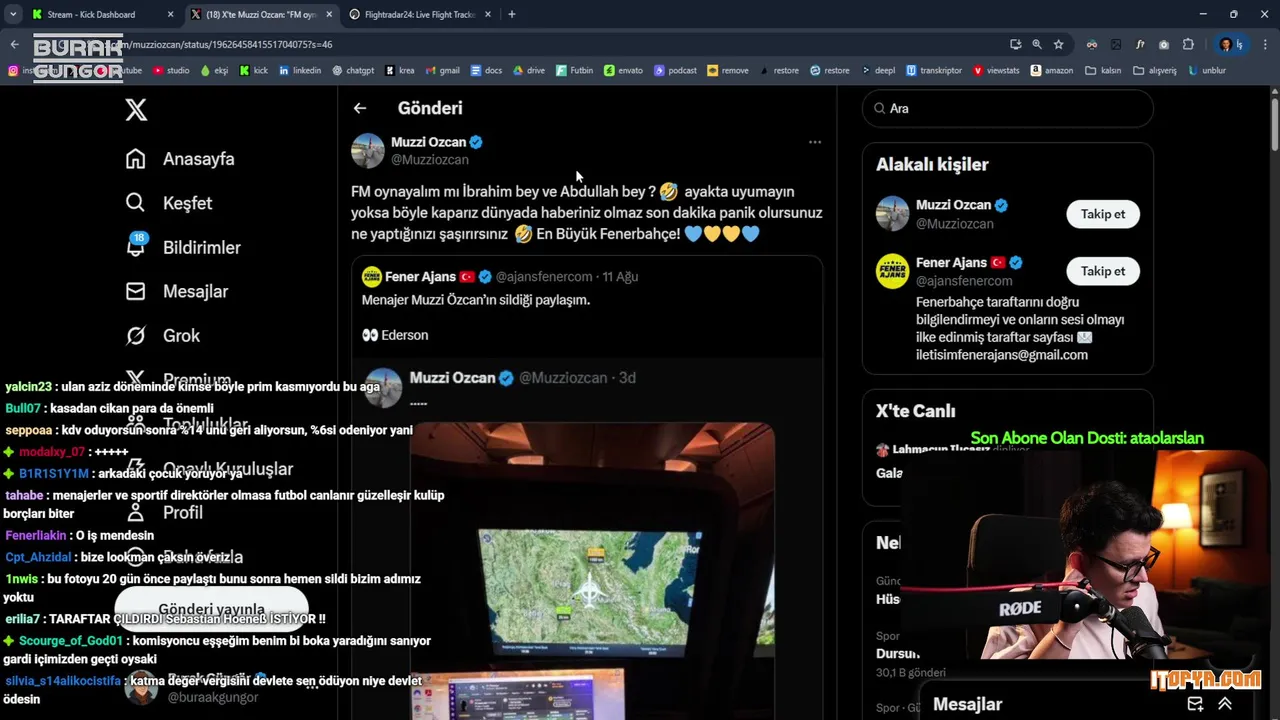The width and height of the screenshot is (1280, 720).
Task: Open Chrome three-dot menu
Action: [1266, 44]
